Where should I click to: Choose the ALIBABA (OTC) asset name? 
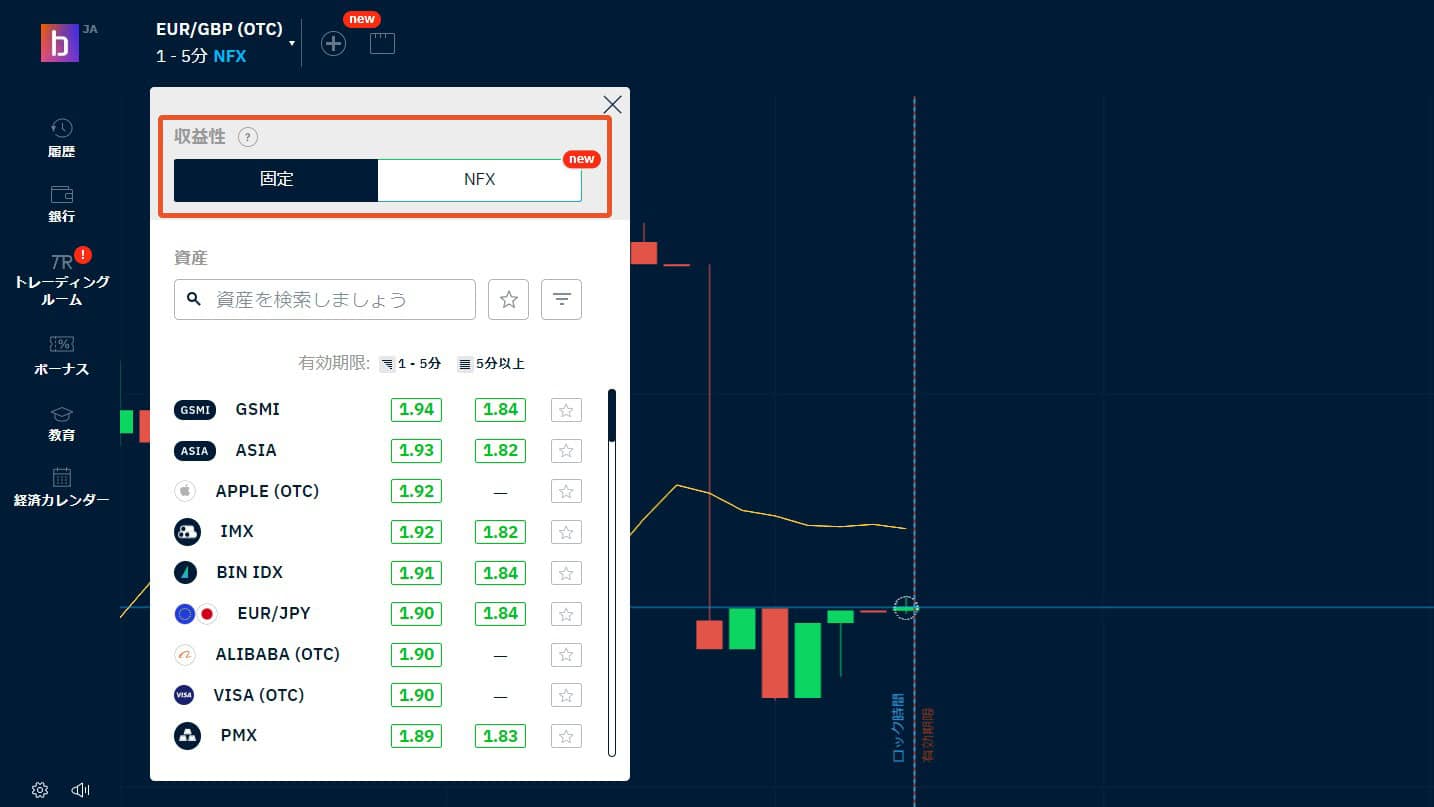pos(278,655)
